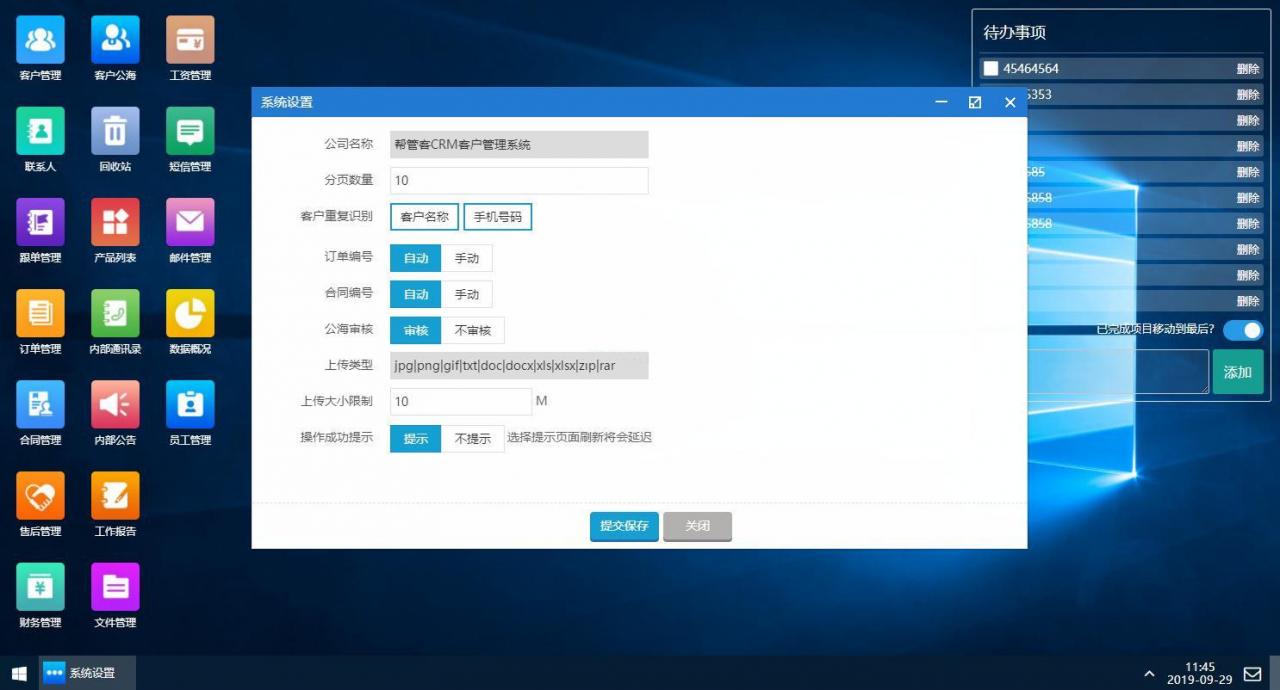This screenshot has width=1280, height=690.
Task: Switch 公海审核 to 不审核
Action: 473,330
